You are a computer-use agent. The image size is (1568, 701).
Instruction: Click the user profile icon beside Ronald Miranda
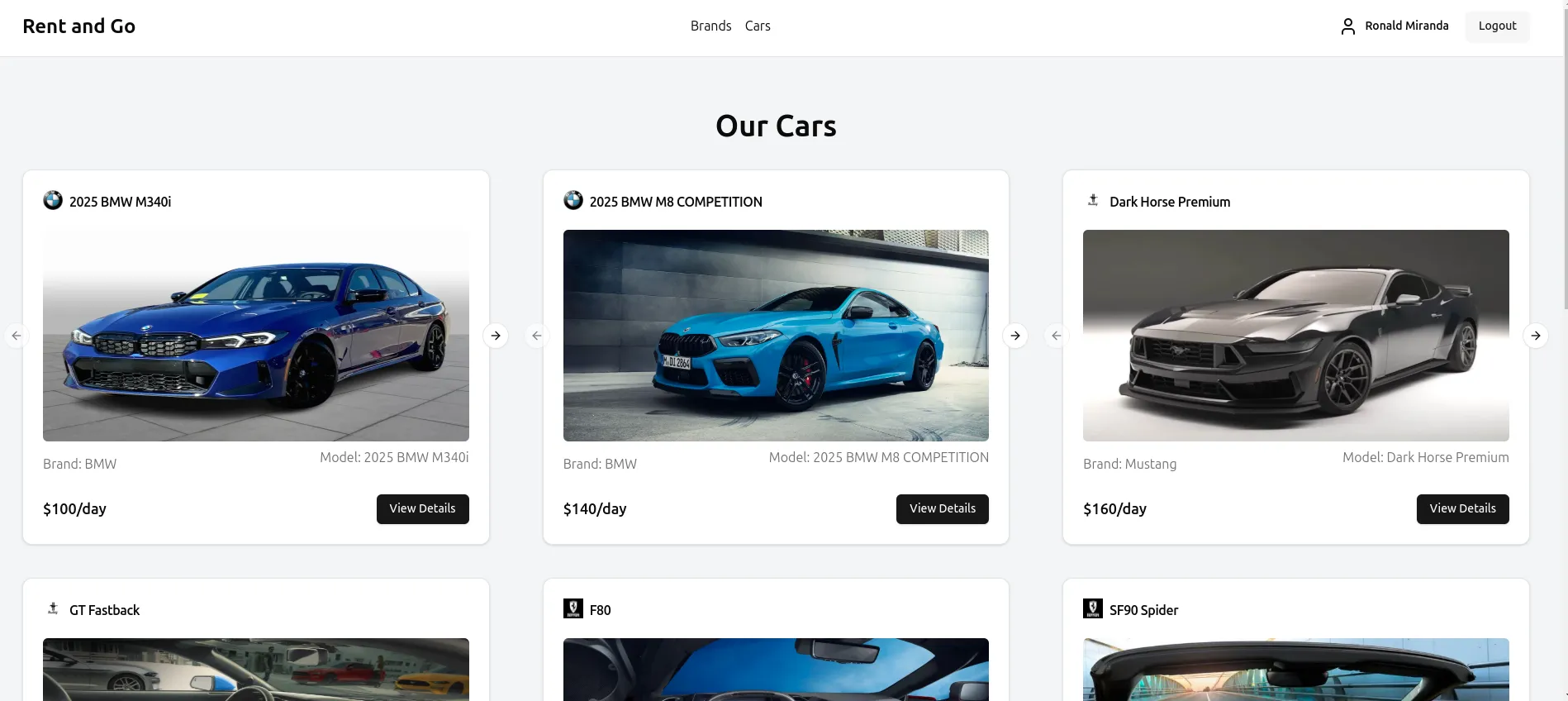(x=1348, y=26)
